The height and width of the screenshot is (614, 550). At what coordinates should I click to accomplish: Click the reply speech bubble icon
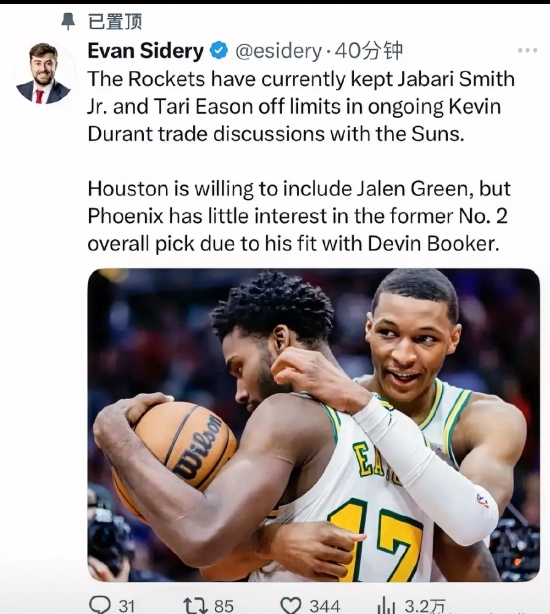coord(99,605)
